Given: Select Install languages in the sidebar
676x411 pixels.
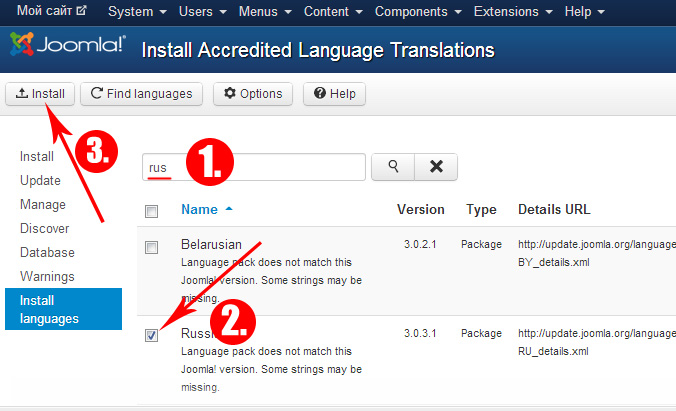Looking at the screenshot, I should click(x=62, y=309).
